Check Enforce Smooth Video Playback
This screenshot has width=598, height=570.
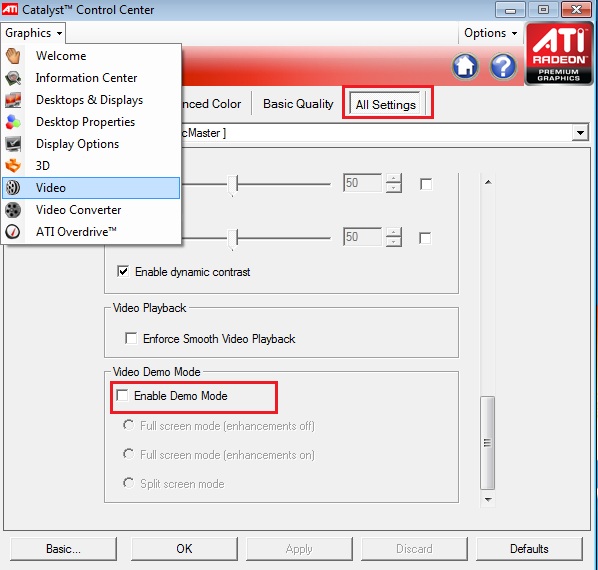click(131, 338)
